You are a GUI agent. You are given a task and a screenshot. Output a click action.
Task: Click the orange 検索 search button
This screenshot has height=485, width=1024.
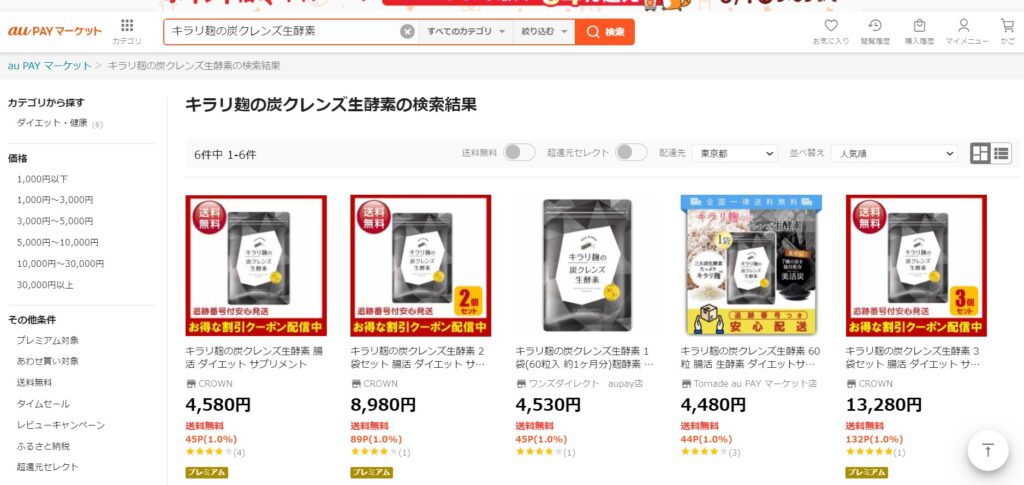605,31
